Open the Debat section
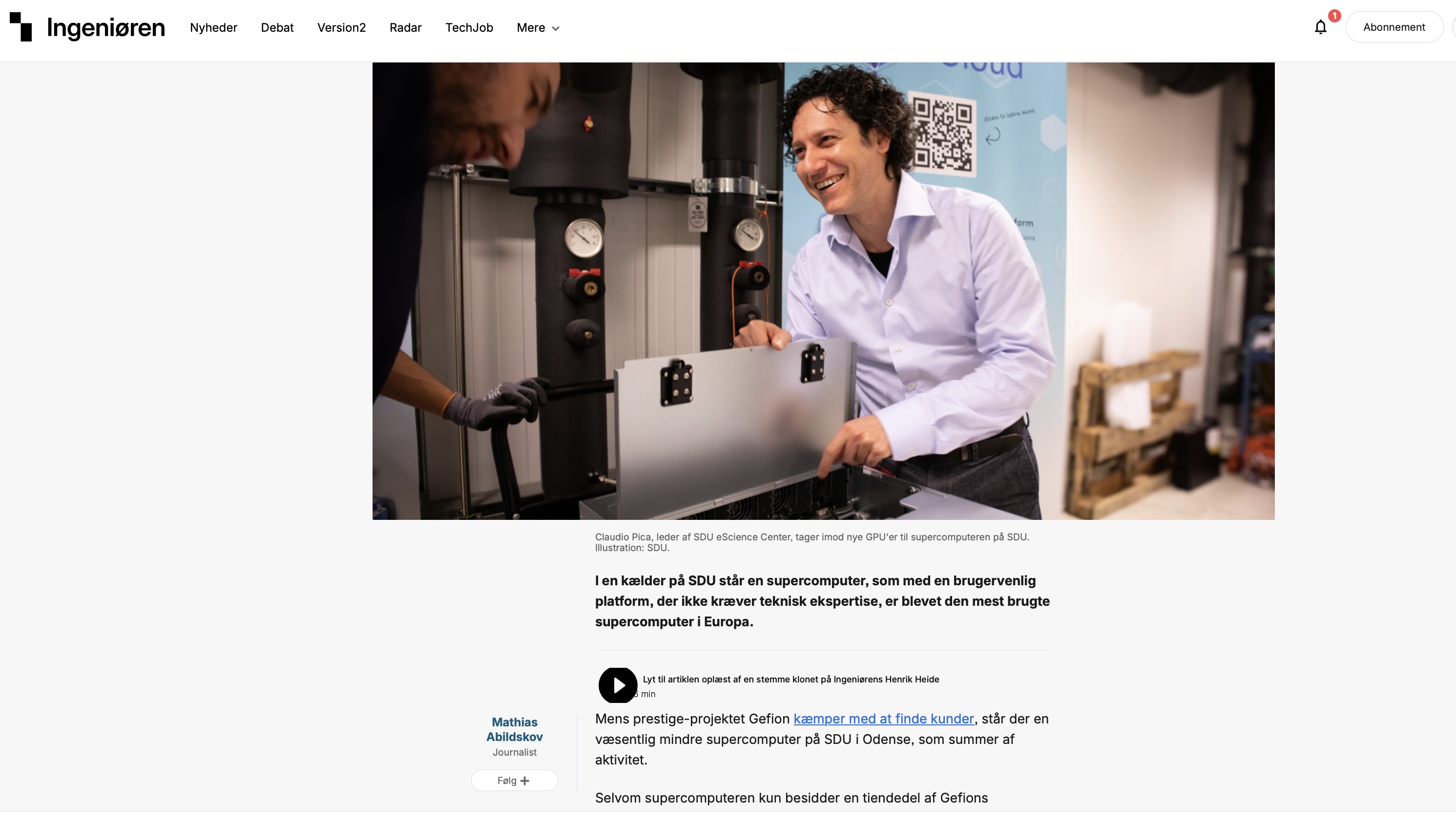 click(277, 28)
